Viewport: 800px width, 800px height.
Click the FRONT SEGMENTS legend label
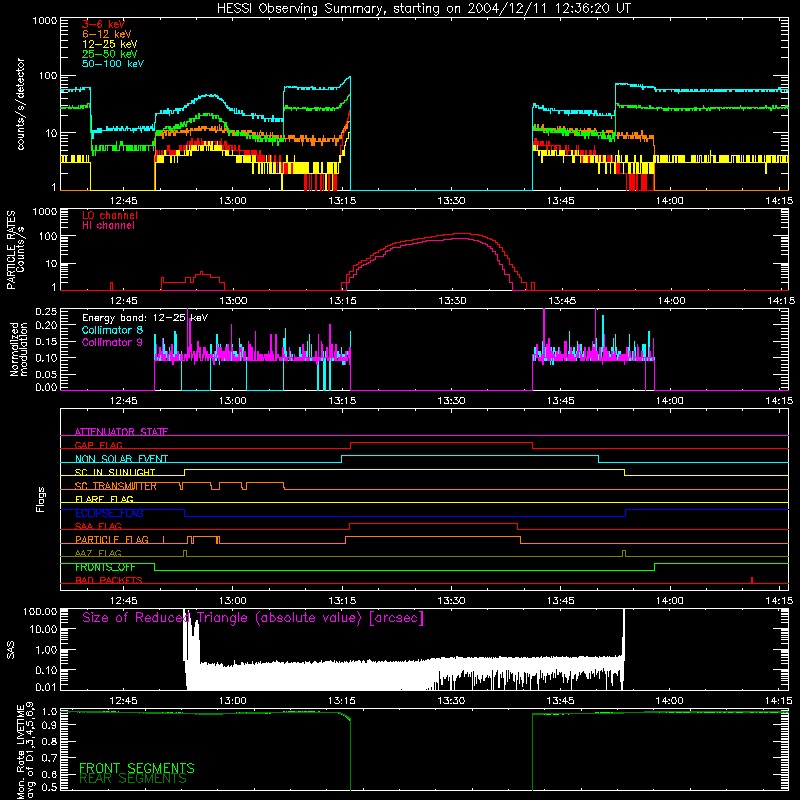137,768
